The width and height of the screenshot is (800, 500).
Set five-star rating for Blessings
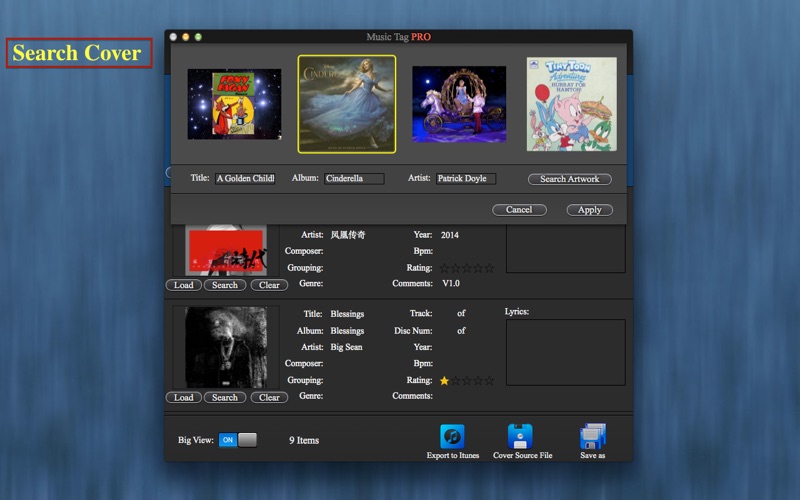(489, 381)
